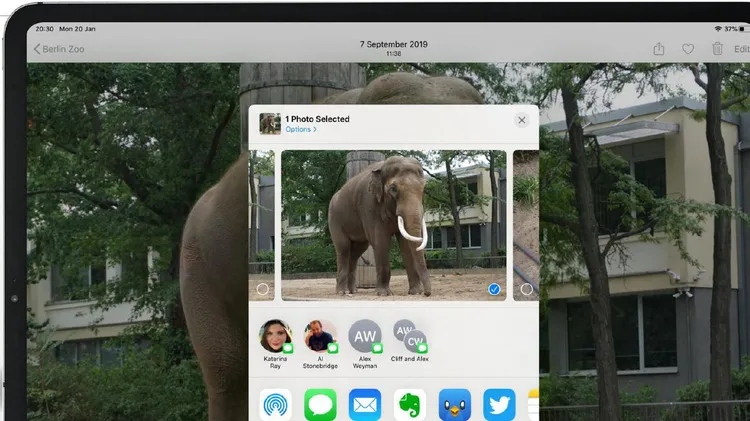The image size is (750, 421).
Task: Close the share sheet
Action: click(x=522, y=120)
